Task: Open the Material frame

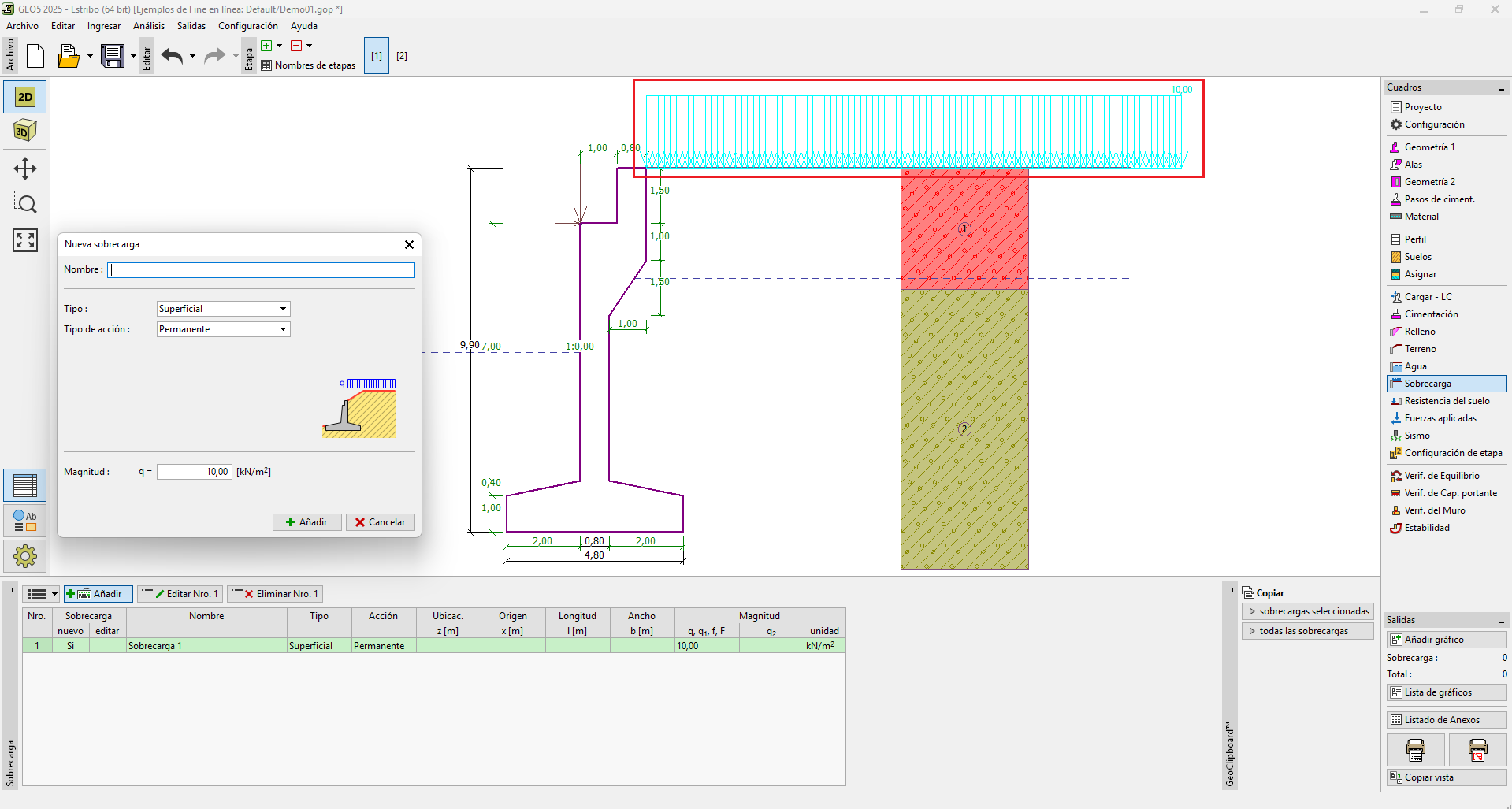Action: (1447, 217)
